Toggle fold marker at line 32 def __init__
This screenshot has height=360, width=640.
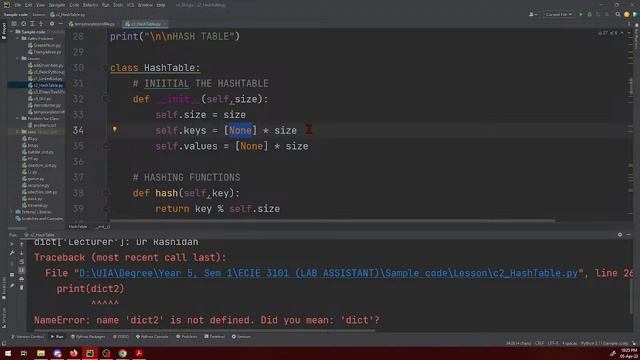point(105,99)
